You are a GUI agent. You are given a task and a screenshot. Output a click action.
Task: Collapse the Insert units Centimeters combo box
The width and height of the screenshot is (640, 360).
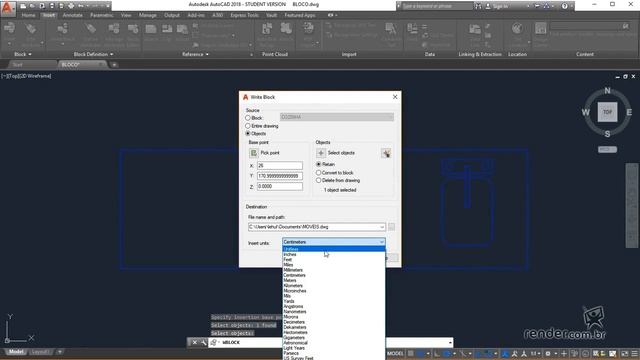pos(333,242)
